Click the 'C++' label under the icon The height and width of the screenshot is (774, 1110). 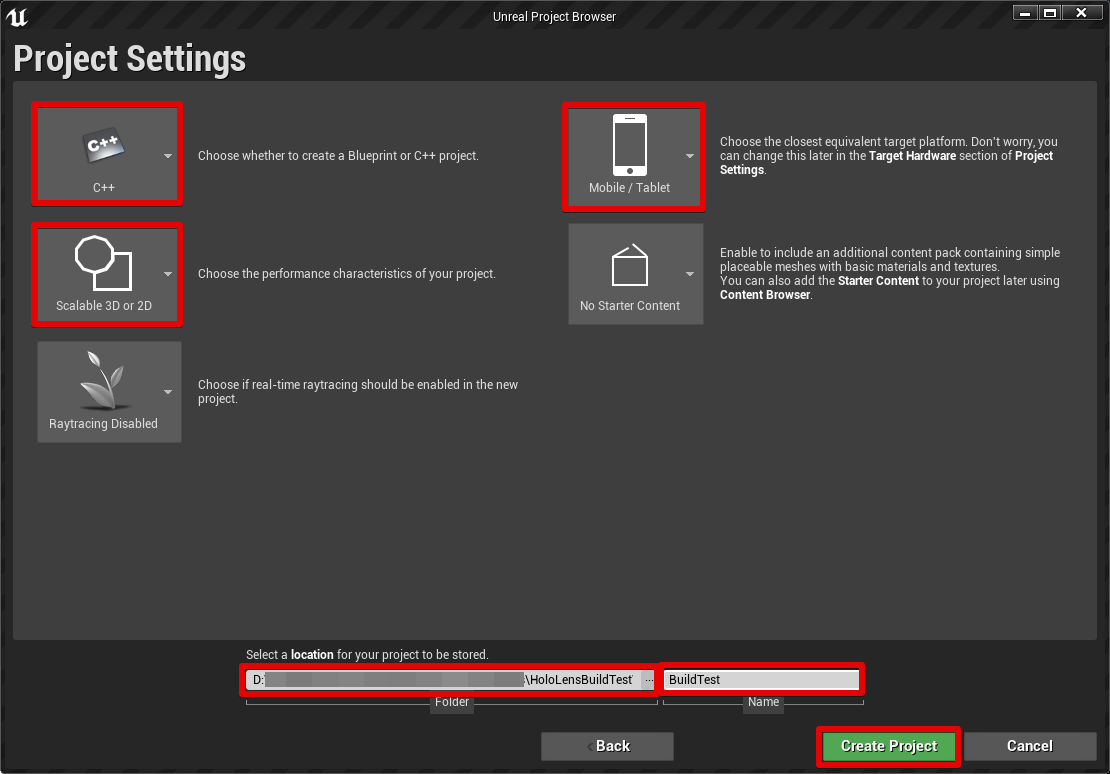(103, 188)
